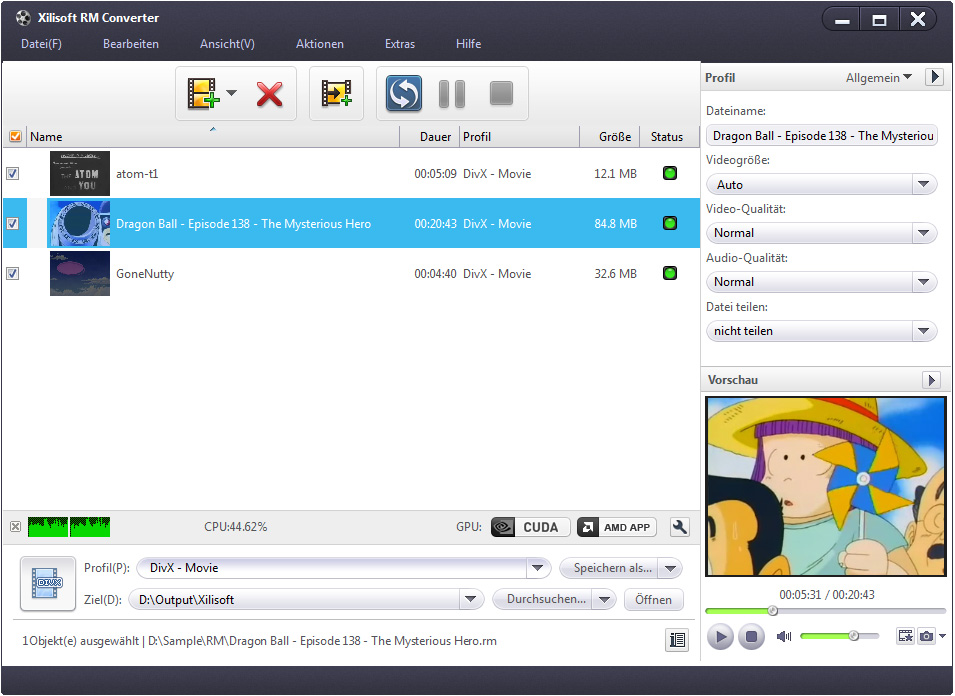Image resolution: width=955 pixels, height=696 pixels.
Task: Open the Extras menu
Action: [x=400, y=44]
